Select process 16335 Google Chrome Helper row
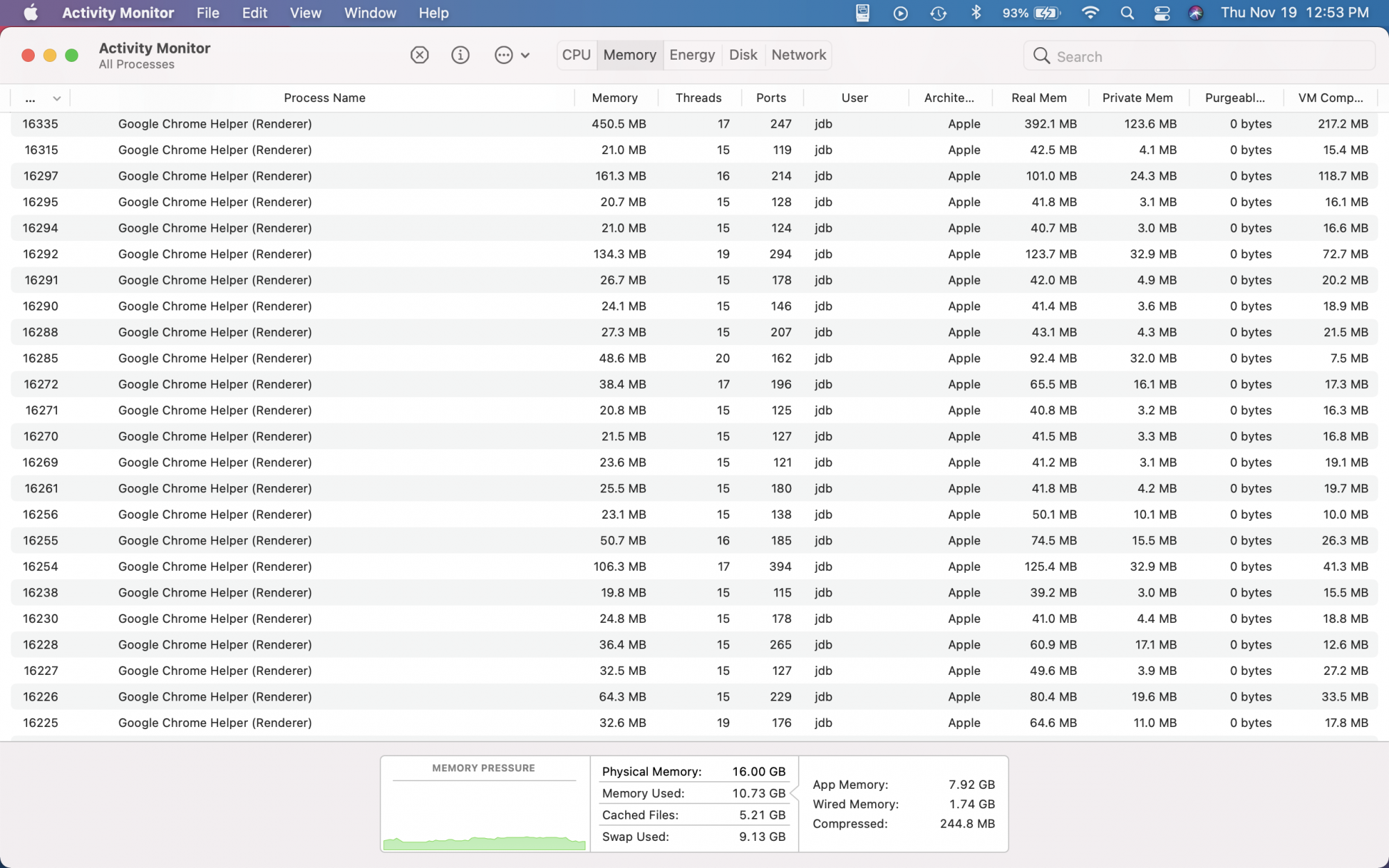This screenshot has width=1389, height=868. tap(694, 124)
